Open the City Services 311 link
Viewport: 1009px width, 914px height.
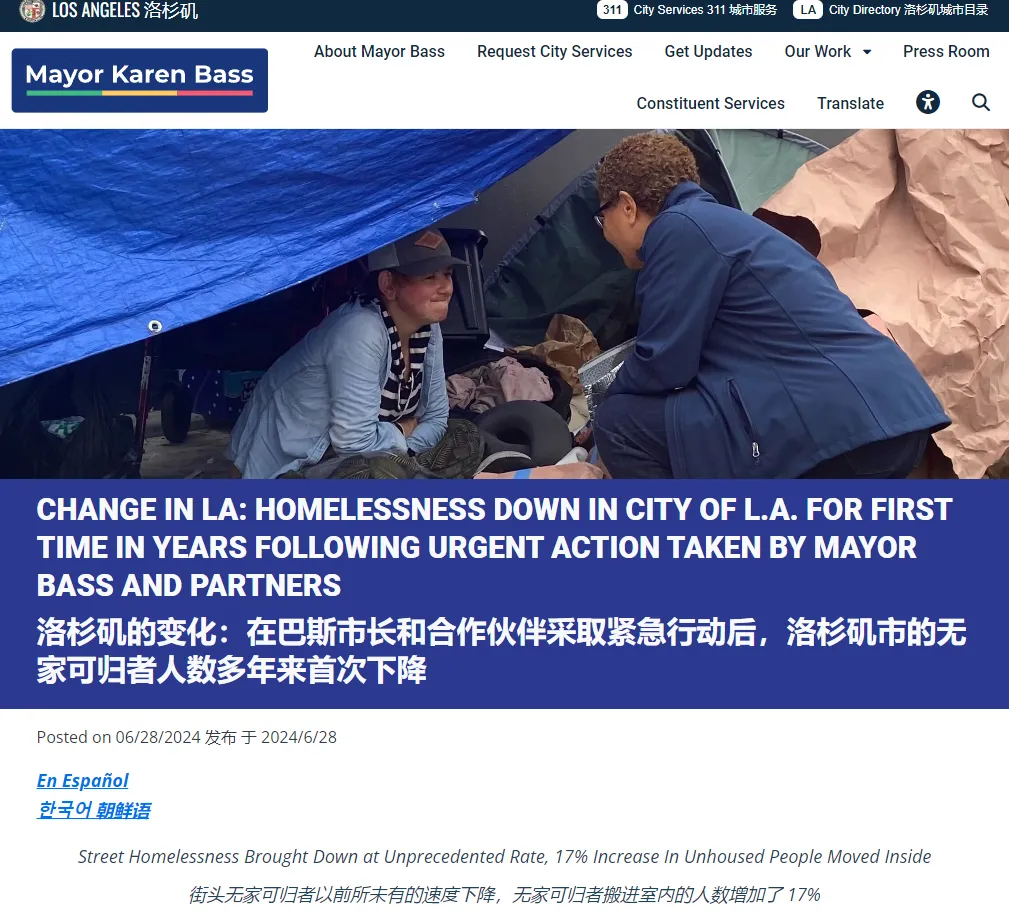[x=705, y=10]
